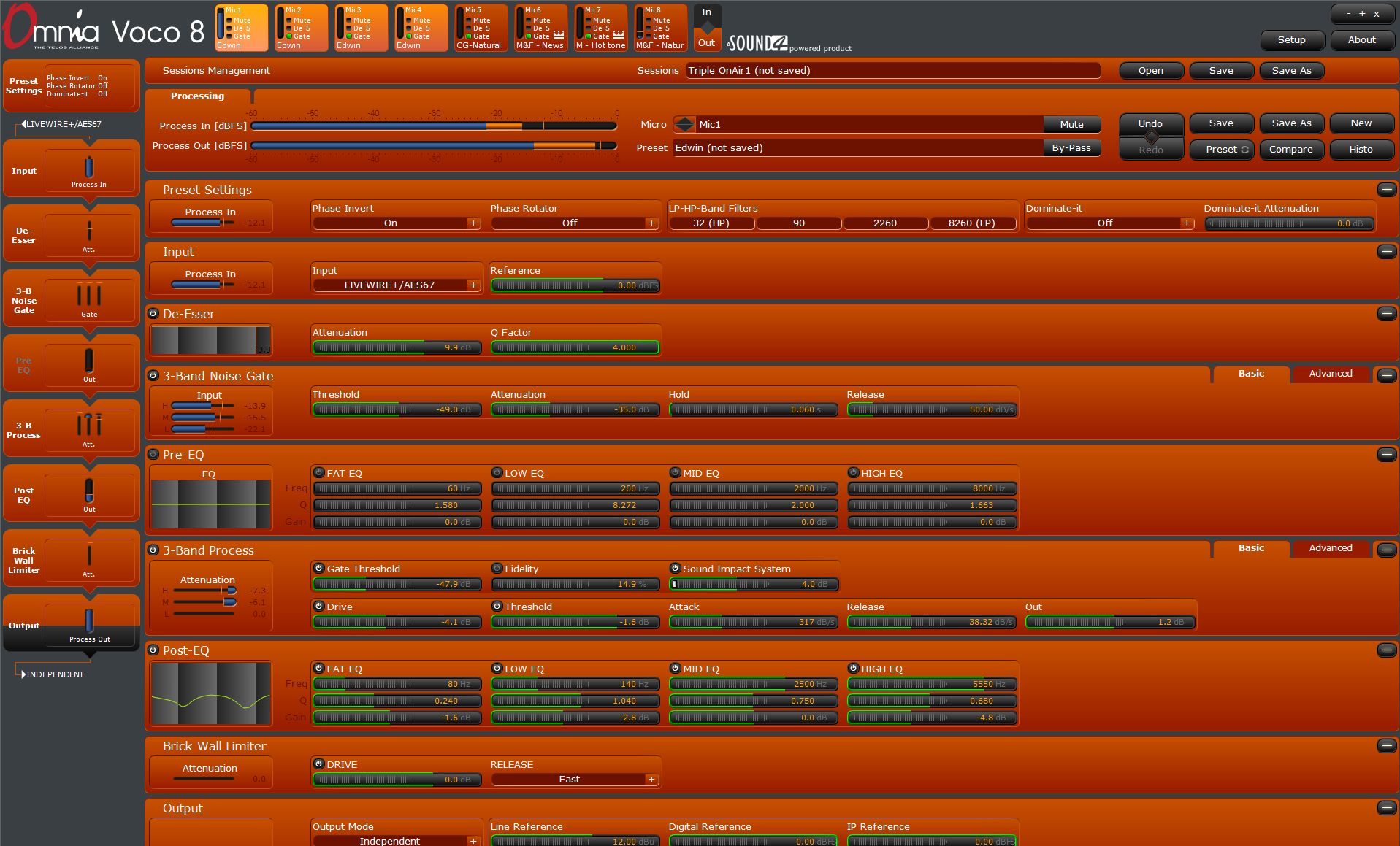Select the Mic7 M - Hot tone channel
1400x846 pixels.
601,28
